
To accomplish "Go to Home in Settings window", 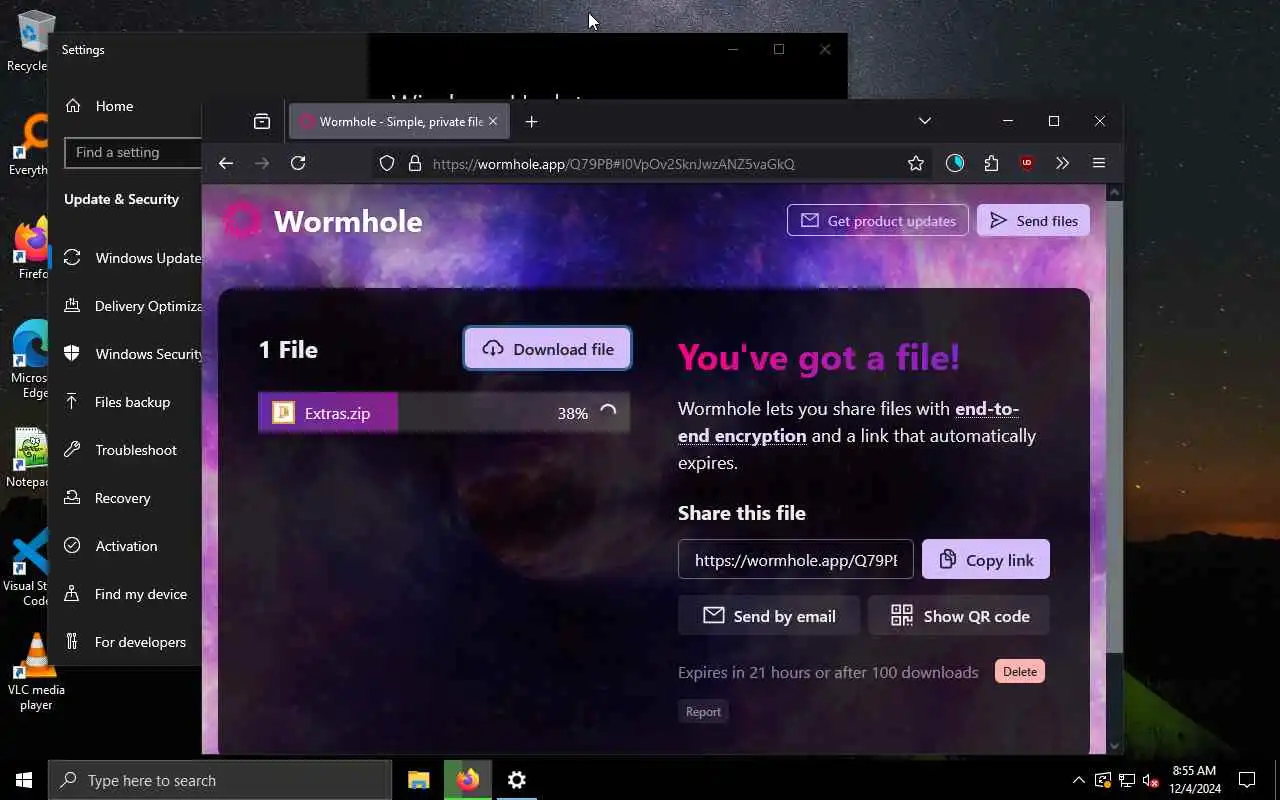I will (x=114, y=106).
